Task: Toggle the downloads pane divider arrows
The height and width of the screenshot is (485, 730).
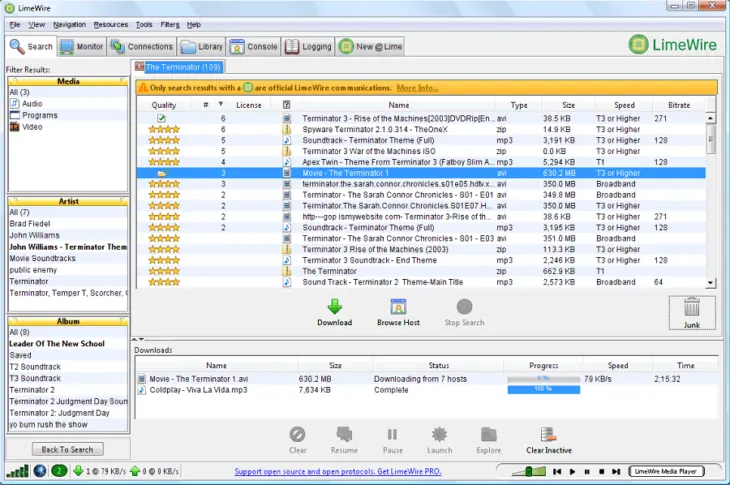Action: [x=138, y=339]
